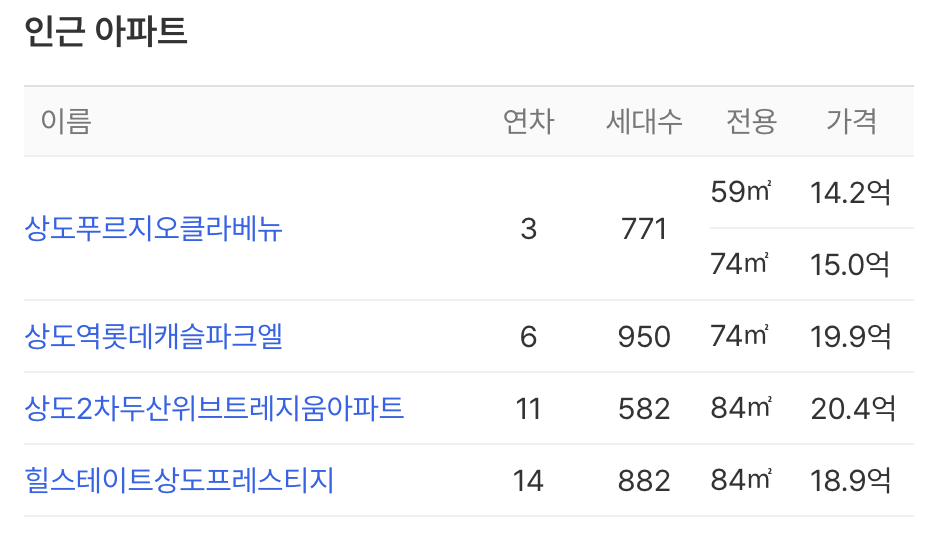This screenshot has width=930, height=534.
Task: Click the 59㎡ area cell
Action: [x=740, y=192]
